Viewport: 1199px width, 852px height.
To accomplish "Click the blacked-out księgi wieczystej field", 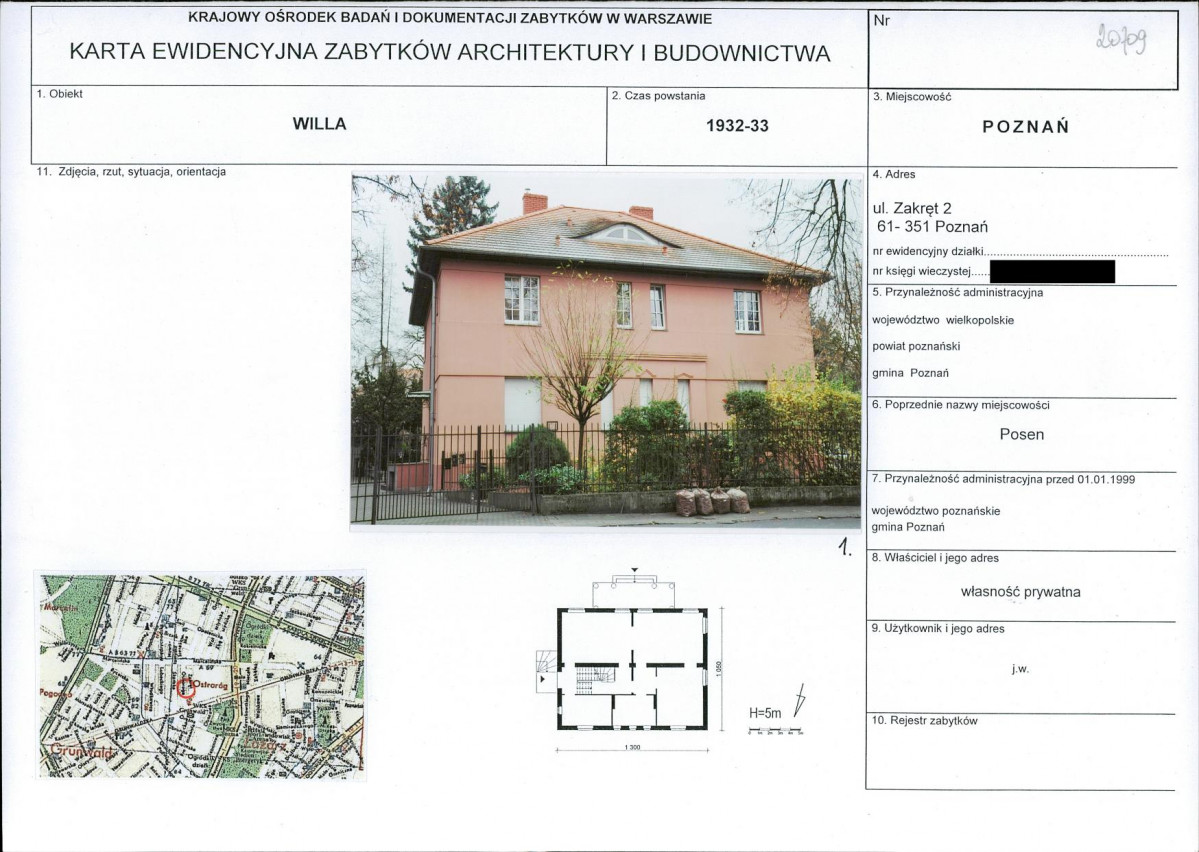I will [x=1051, y=272].
